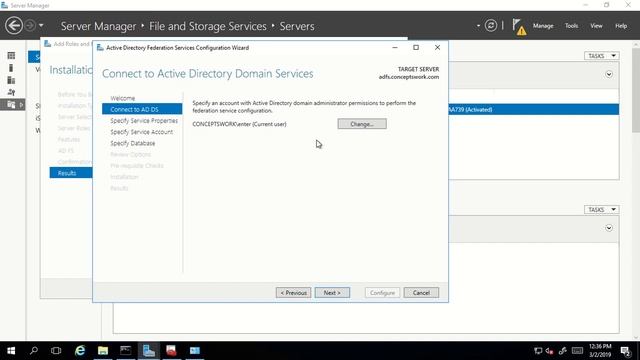Click the Server Manager back arrow
The height and width of the screenshot is (360, 640).
click(x=14, y=26)
